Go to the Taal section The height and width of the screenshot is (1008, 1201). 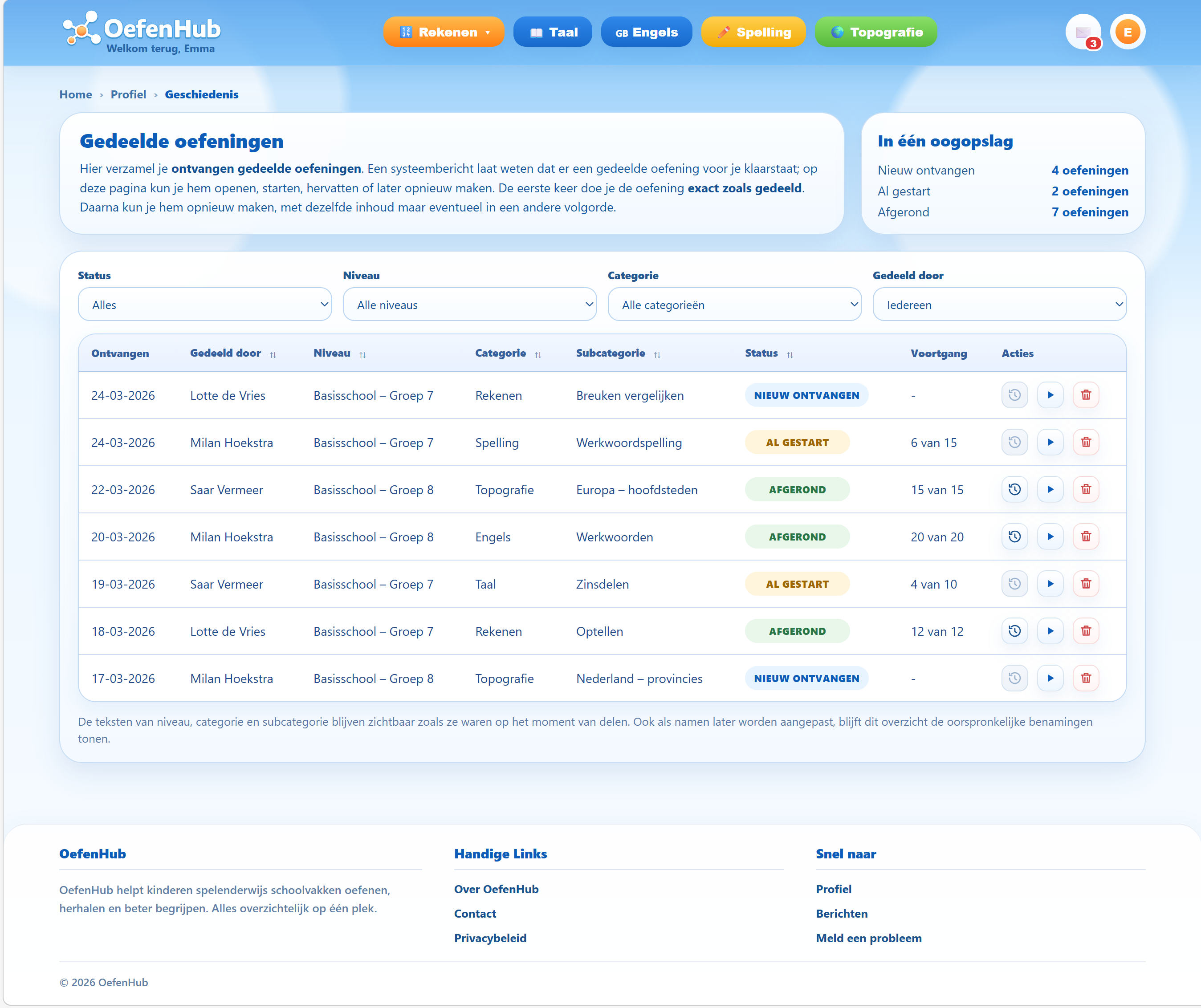pos(553,32)
